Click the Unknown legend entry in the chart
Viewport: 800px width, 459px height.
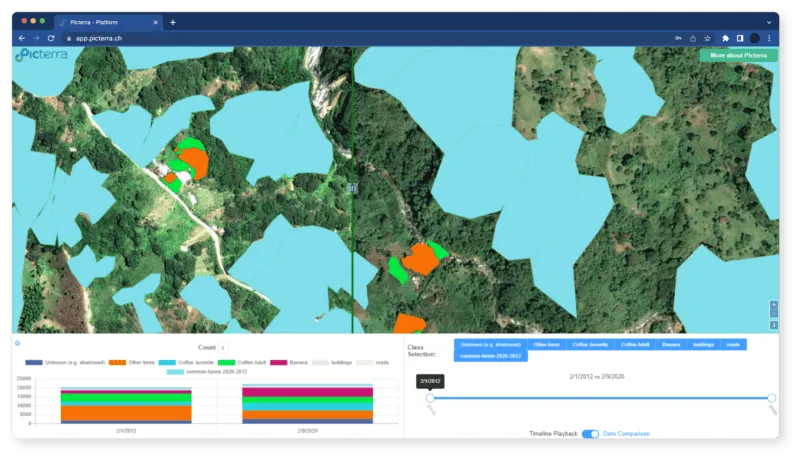(x=65, y=363)
